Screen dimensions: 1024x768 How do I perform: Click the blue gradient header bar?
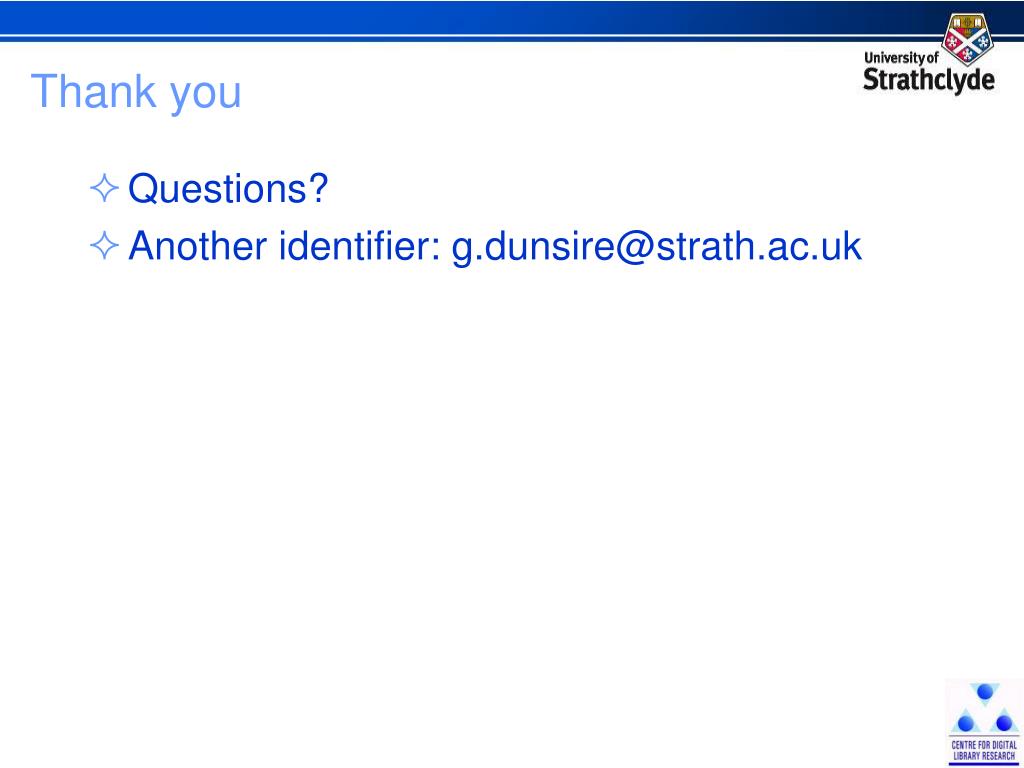(x=512, y=17)
